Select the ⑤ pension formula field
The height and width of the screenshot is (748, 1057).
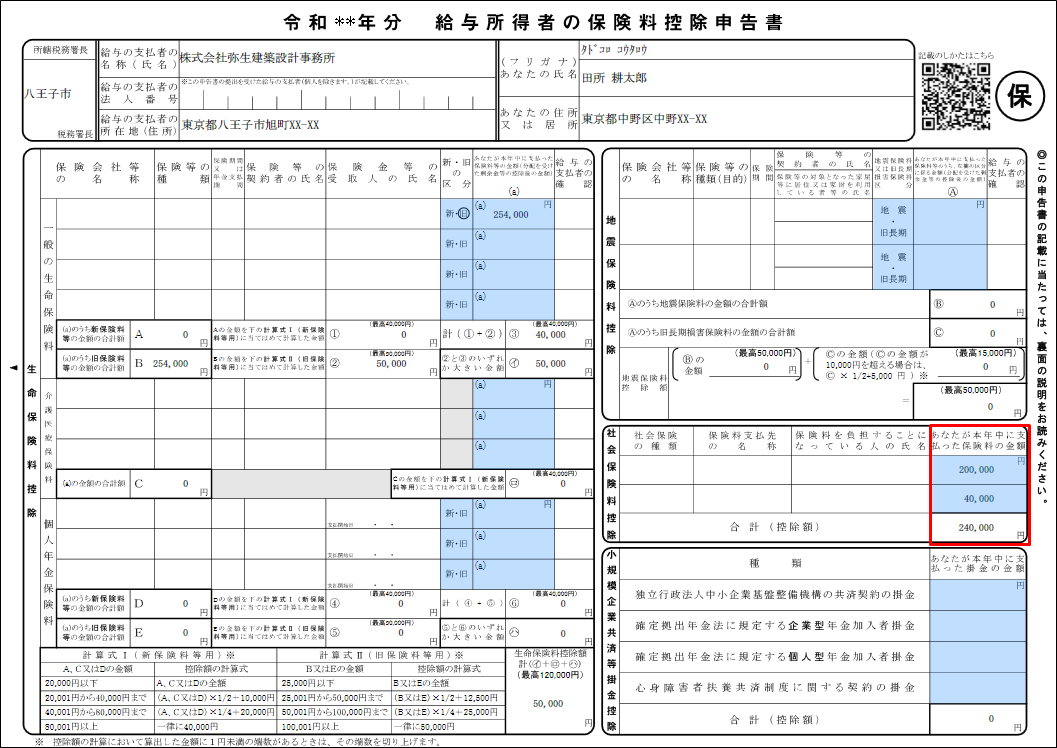384,633
